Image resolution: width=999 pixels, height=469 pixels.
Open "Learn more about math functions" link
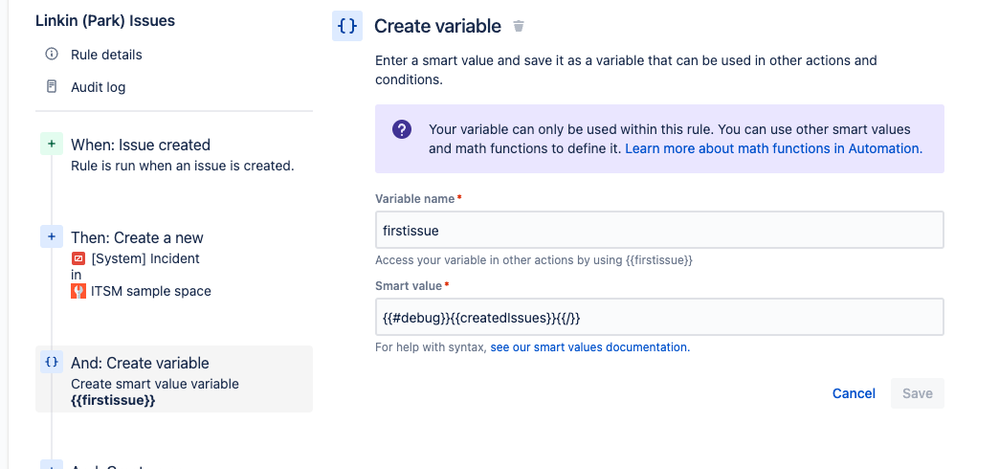pos(773,148)
